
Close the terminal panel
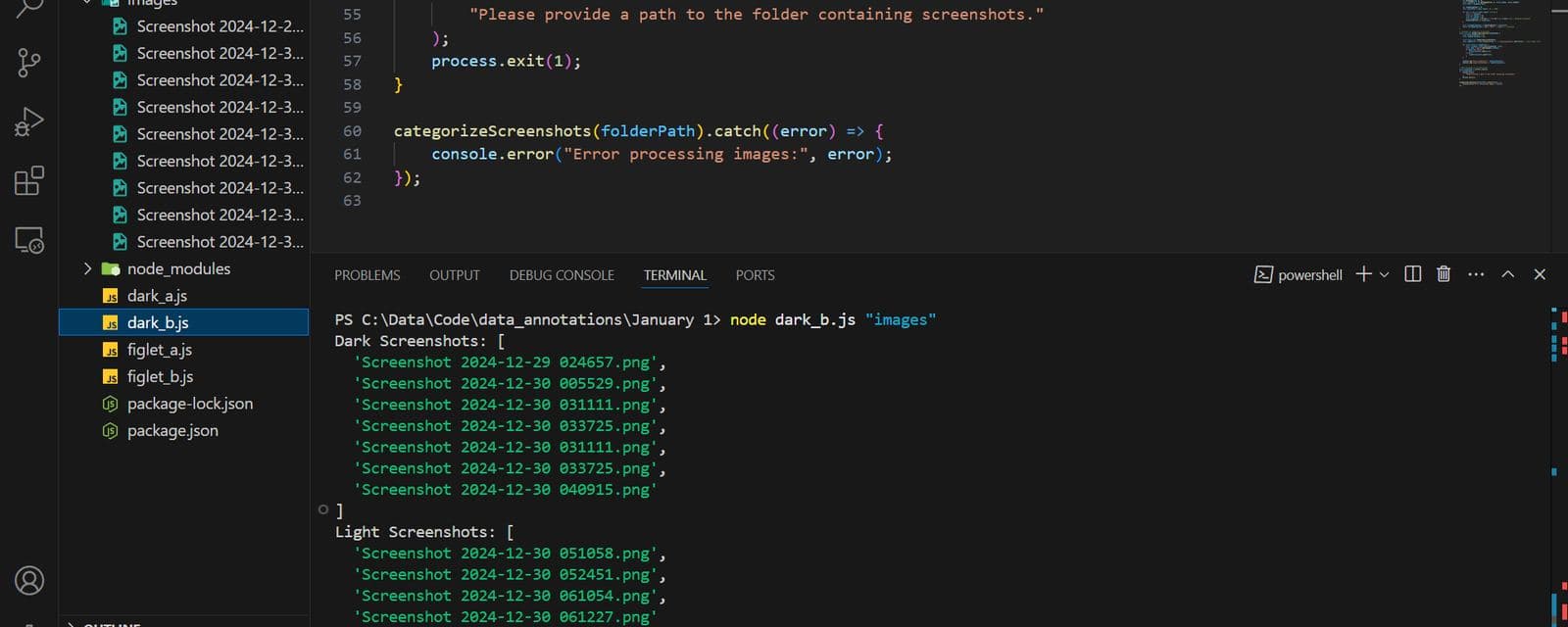(x=1540, y=274)
